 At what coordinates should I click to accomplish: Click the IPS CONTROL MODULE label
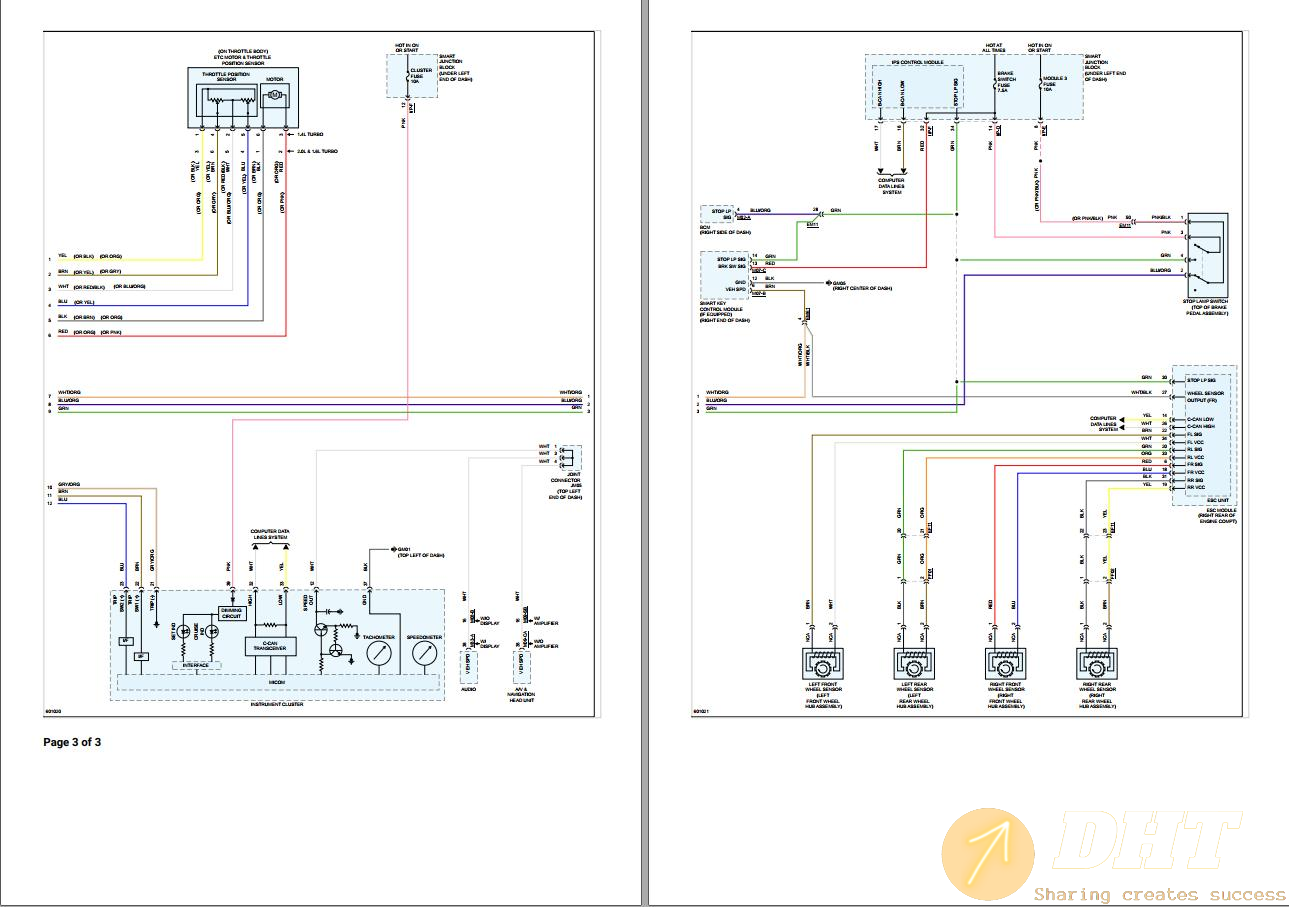[x=917, y=62]
